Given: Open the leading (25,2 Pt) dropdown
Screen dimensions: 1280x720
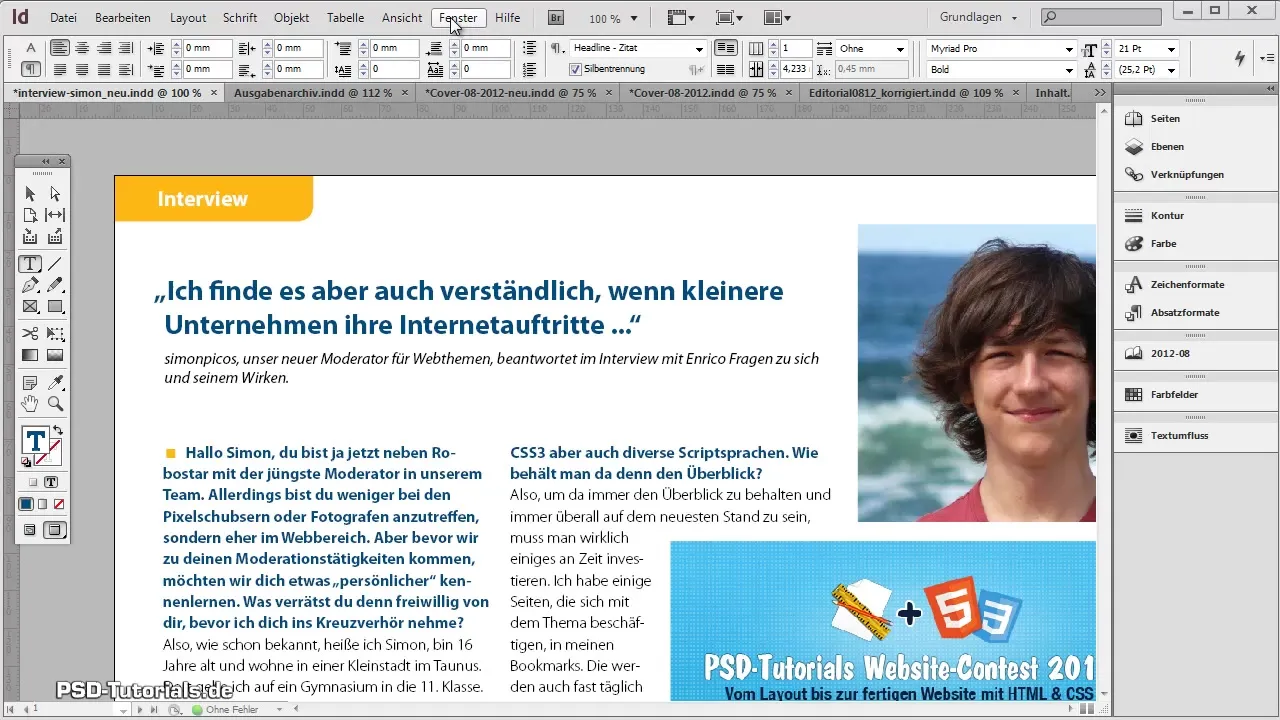Looking at the screenshot, I should [1171, 69].
